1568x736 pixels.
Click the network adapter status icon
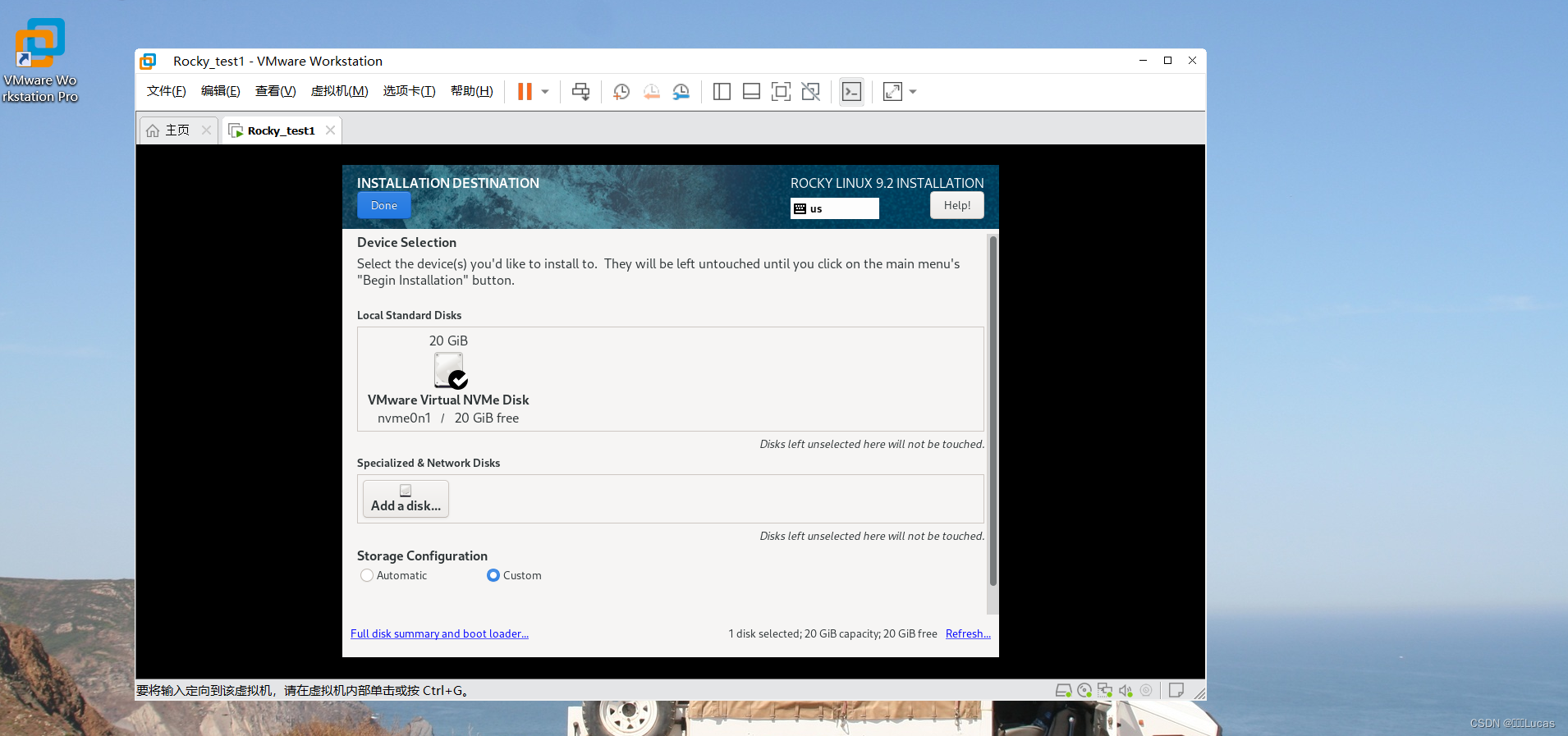[x=1105, y=691]
